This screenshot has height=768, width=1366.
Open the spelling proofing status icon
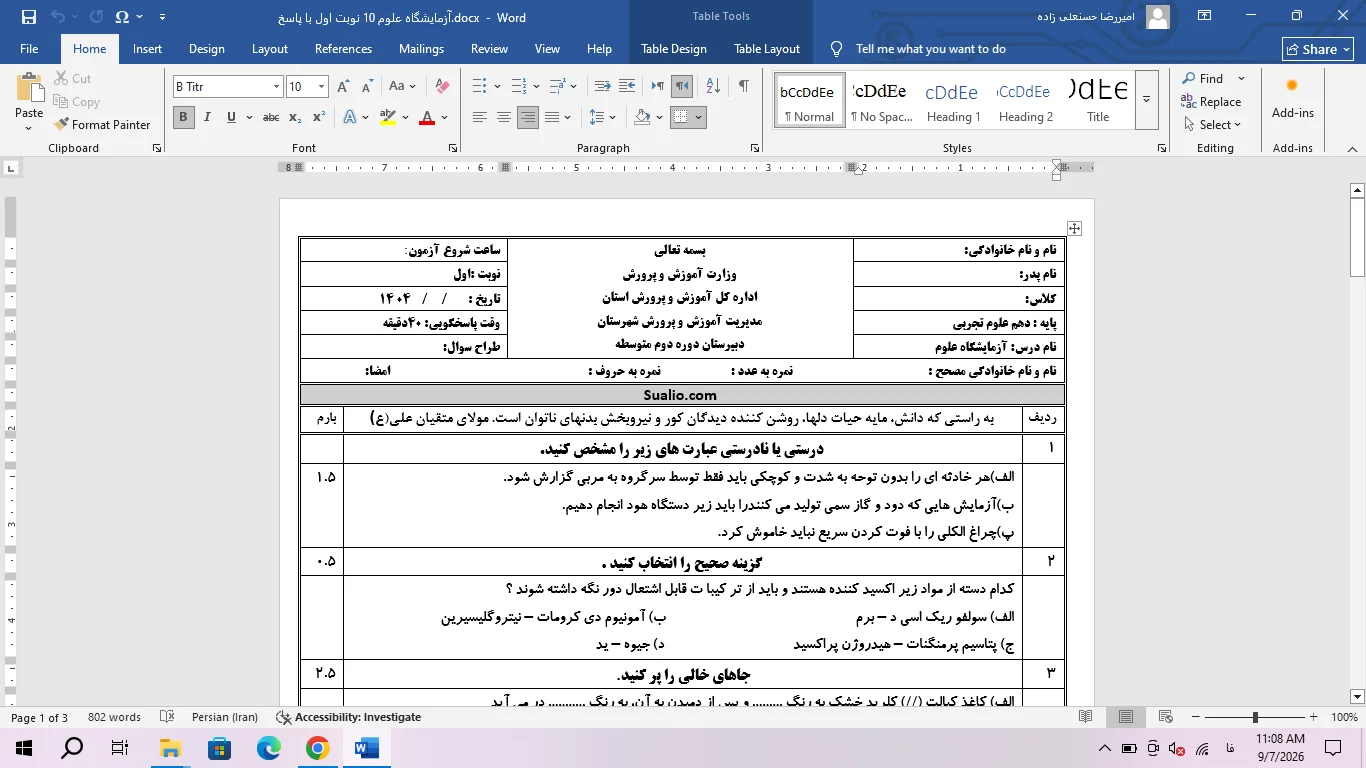tap(167, 717)
